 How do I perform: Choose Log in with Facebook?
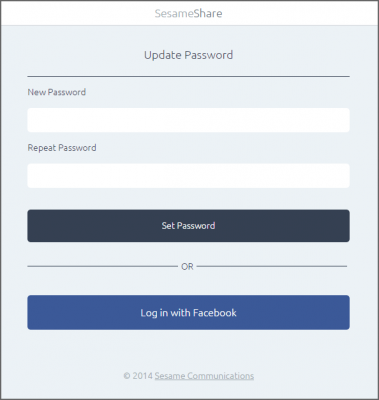188,312
